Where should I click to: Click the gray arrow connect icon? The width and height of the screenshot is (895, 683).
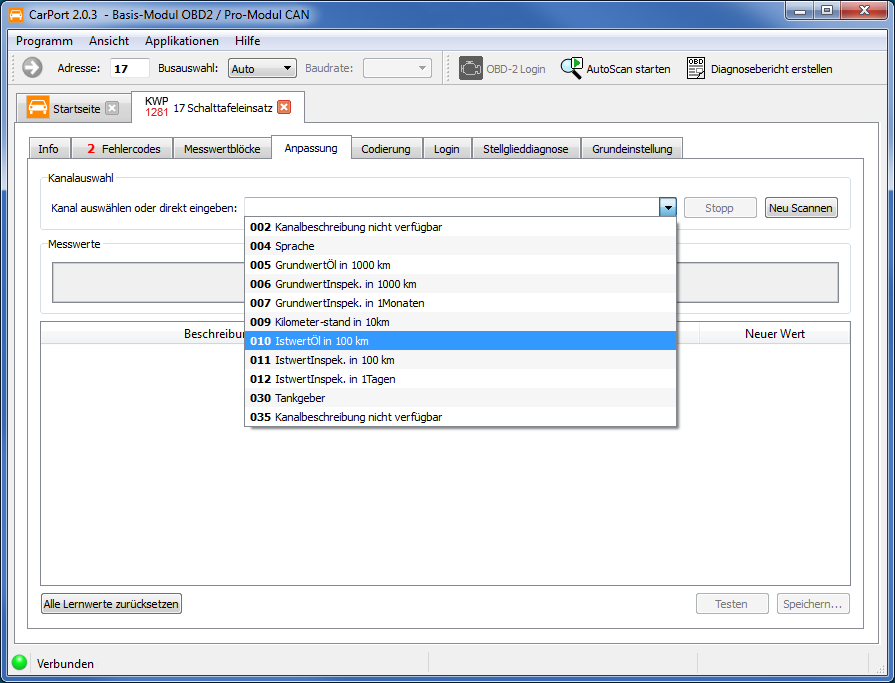[x=32, y=68]
